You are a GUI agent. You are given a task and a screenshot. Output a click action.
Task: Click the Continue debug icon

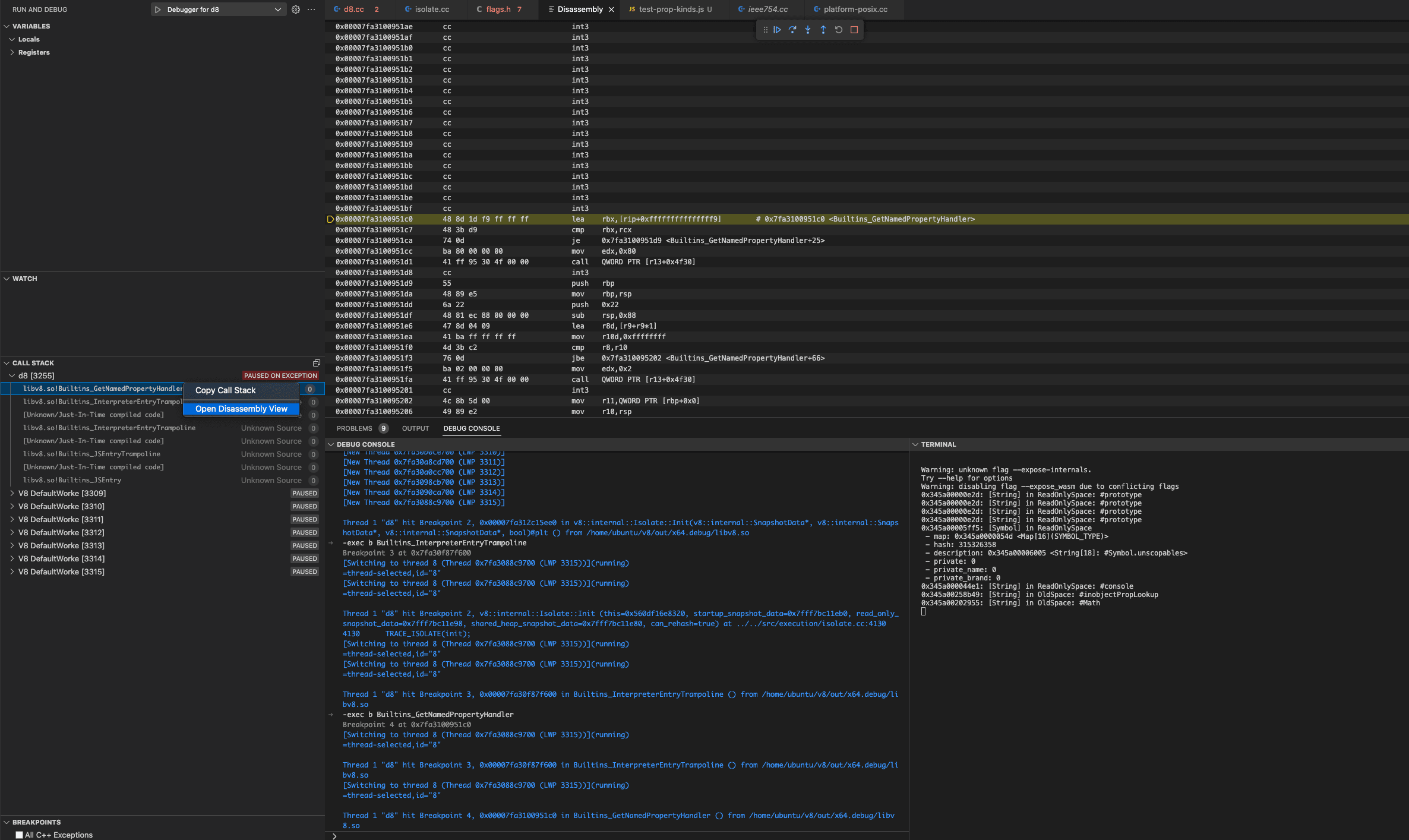(778, 30)
